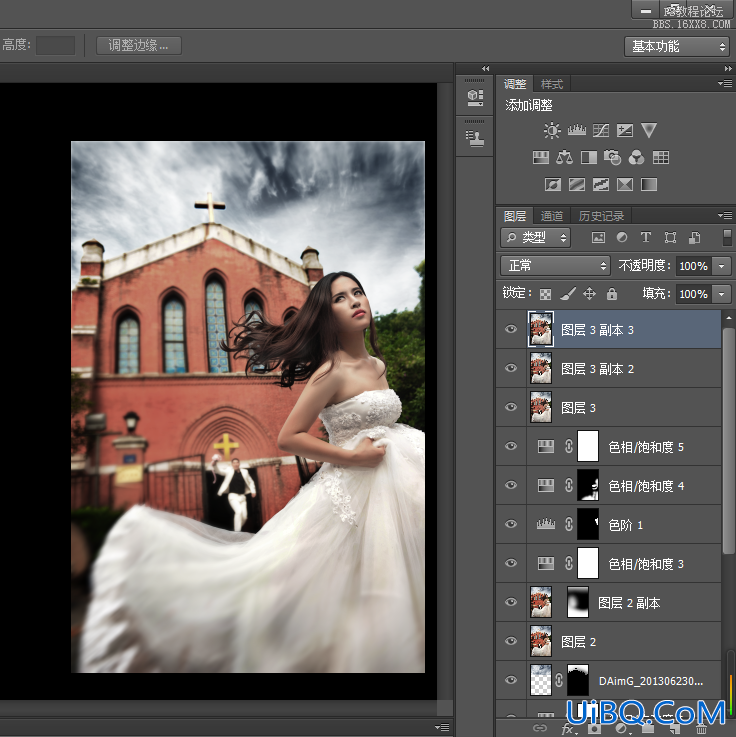The height and width of the screenshot is (737, 736).
Task: Add a Threshold adjustment
Action: coord(601,184)
